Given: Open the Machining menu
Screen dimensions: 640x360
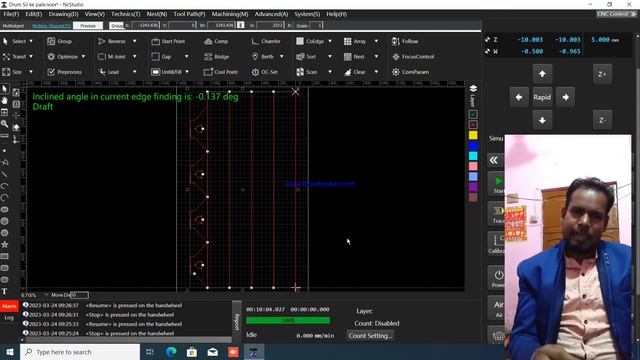Looking at the screenshot, I should point(230,14).
